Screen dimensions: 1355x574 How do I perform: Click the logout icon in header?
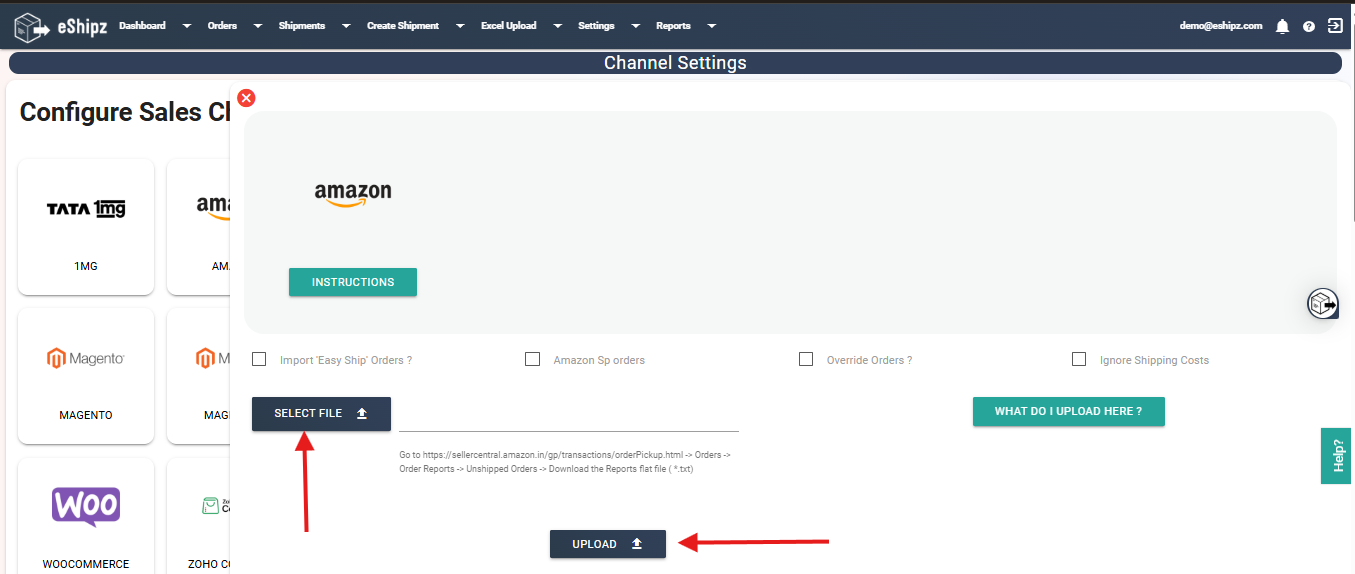(1335, 26)
